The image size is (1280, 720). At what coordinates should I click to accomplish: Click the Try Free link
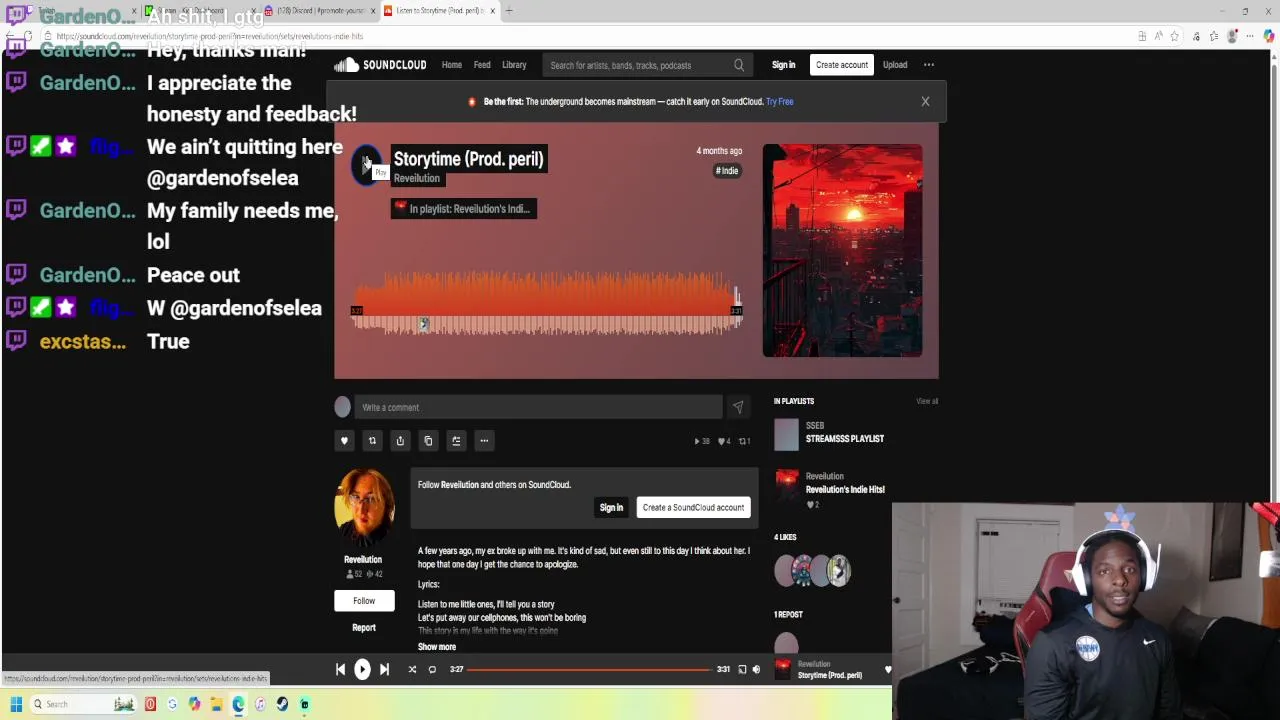pos(779,101)
